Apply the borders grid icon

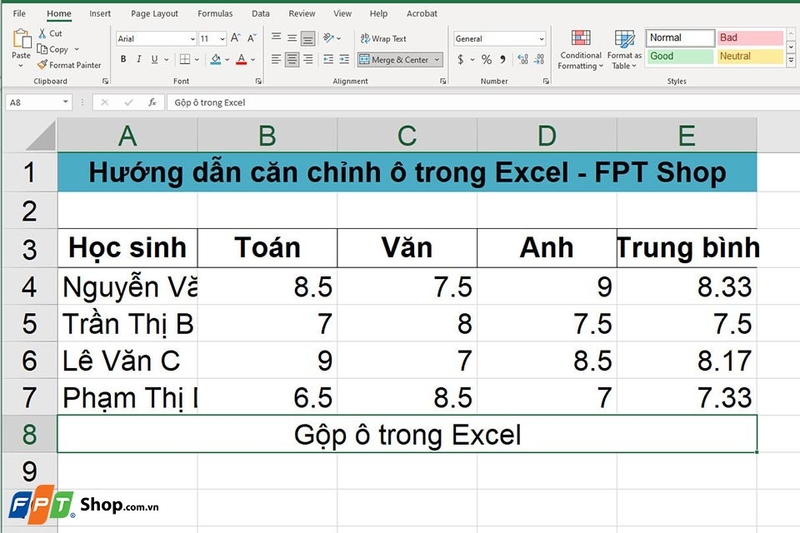pos(185,60)
